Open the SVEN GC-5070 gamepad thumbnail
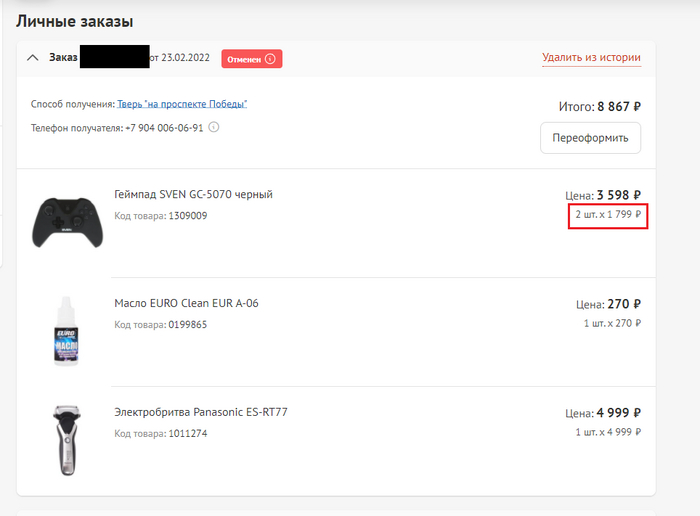Screen dimensions: 700x516 click(66, 220)
